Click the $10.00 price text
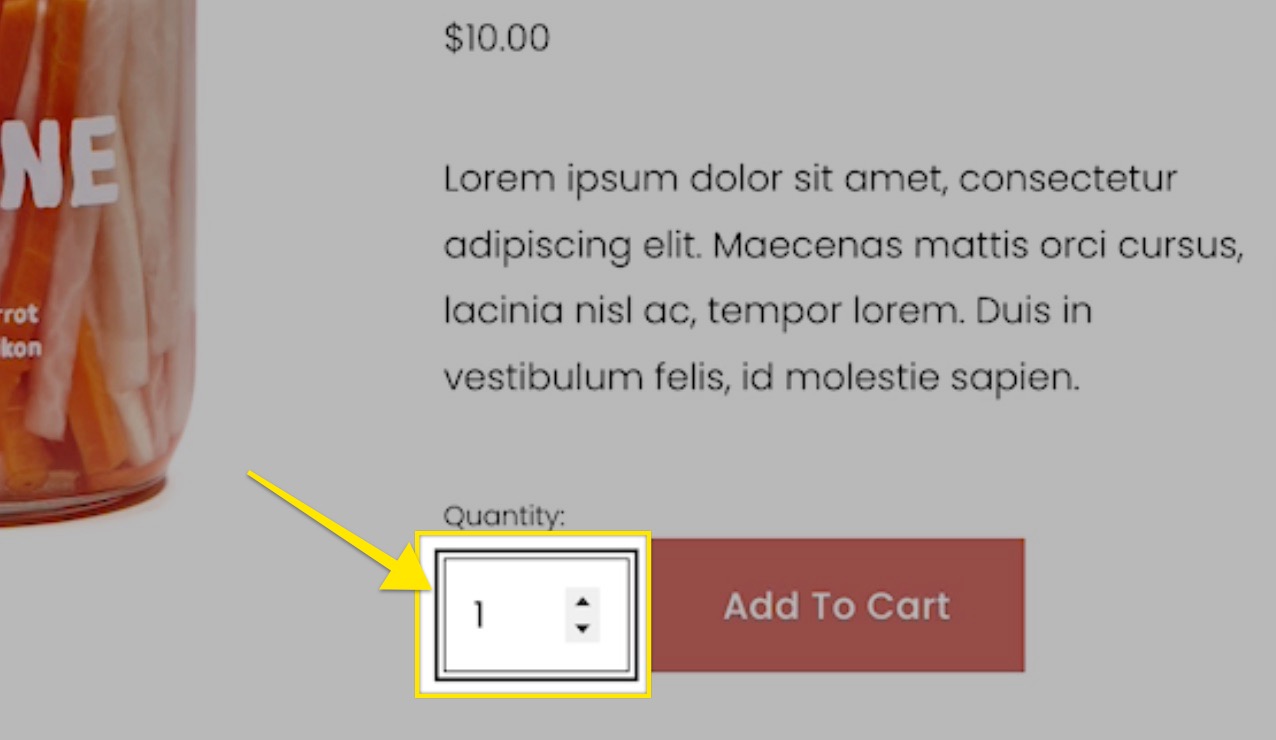Image resolution: width=1276 pixels, height=740 pixels. click(x=496, y=38)
